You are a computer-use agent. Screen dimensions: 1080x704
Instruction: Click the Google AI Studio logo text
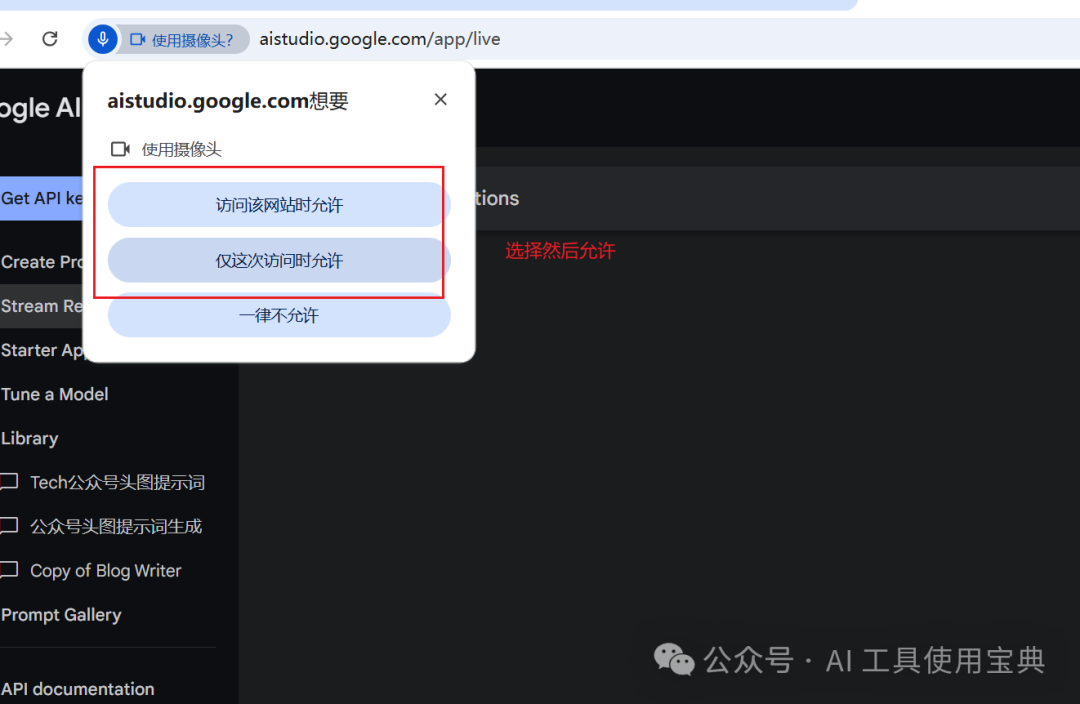(x=40, y=108)
